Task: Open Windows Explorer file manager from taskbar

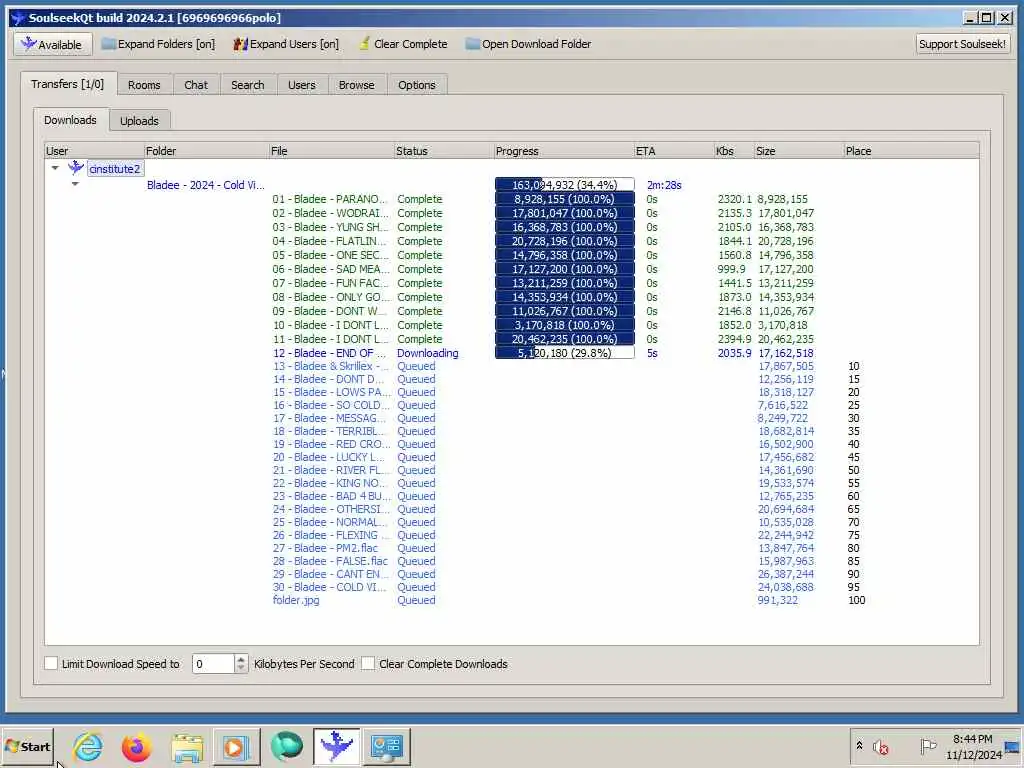Action: click(x=187, y=746)
